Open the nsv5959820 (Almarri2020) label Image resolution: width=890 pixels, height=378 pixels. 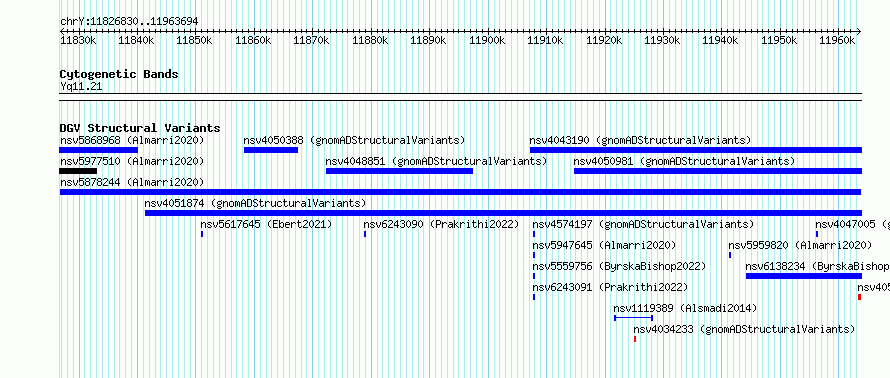coord(800,245)
